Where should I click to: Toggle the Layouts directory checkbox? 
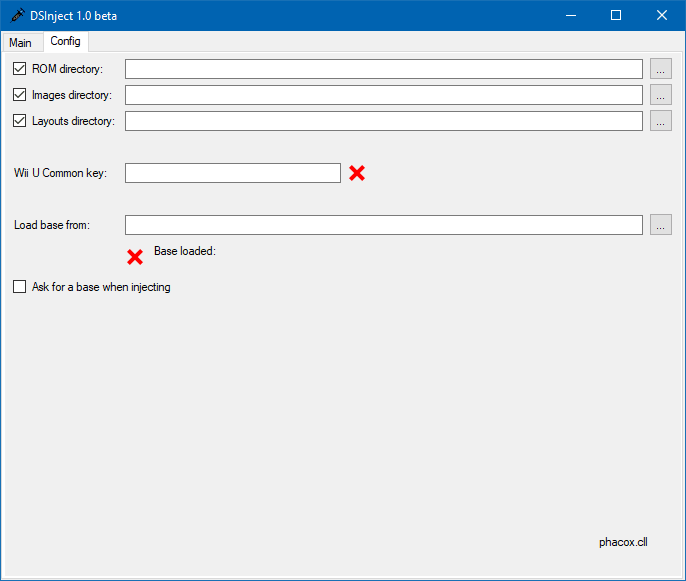19,121
